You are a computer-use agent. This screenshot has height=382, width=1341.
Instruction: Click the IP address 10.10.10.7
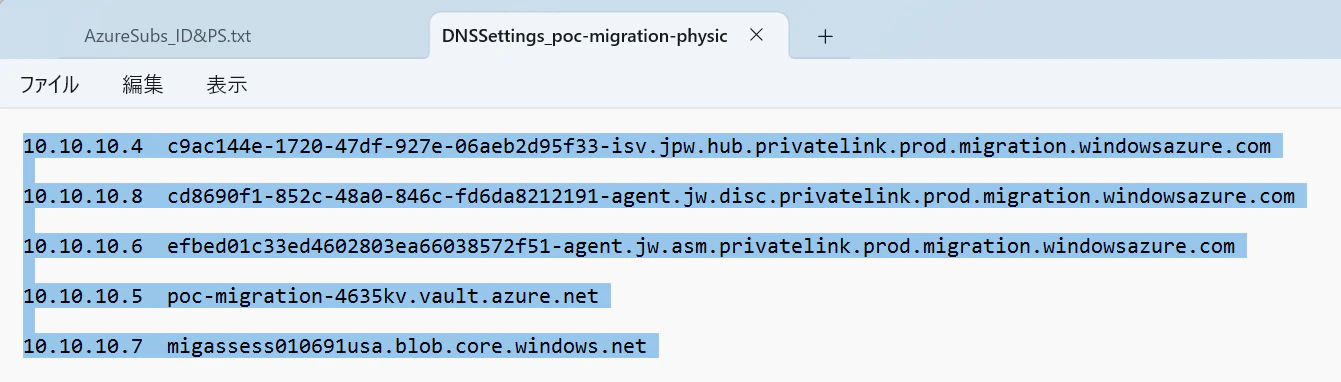pos(83,347)
